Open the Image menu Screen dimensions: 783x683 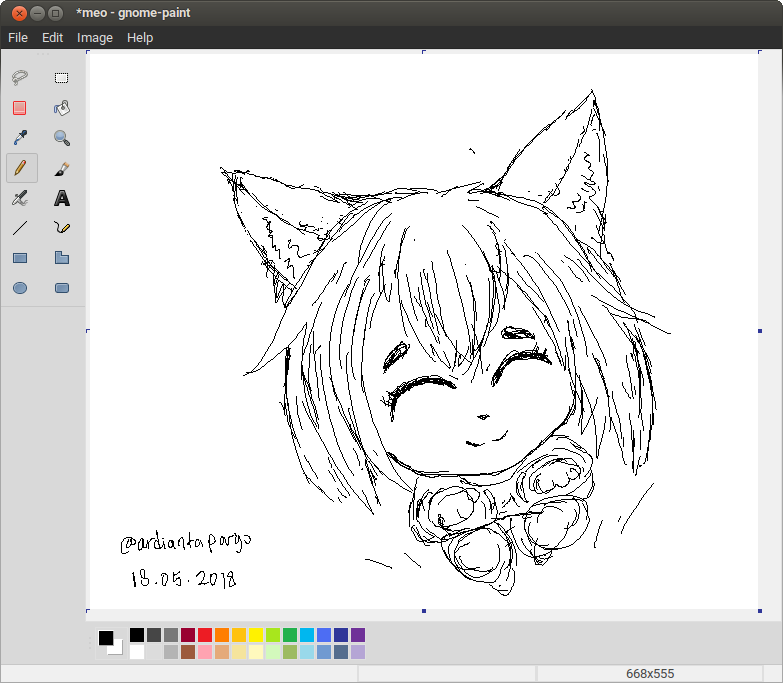(x=95, y=37)
